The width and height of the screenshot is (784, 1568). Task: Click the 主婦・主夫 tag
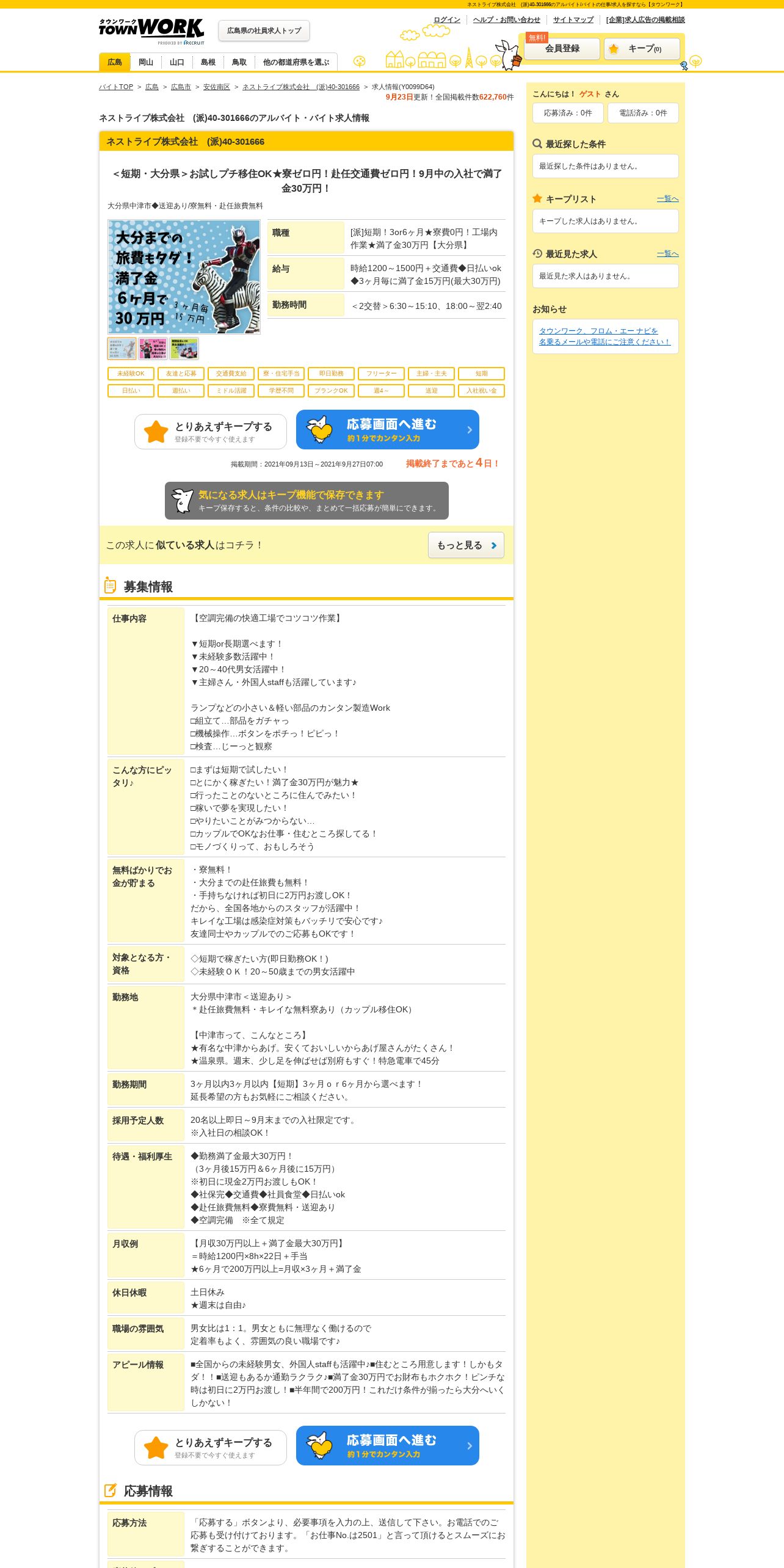pyautogui.click(x=431, y=374)
